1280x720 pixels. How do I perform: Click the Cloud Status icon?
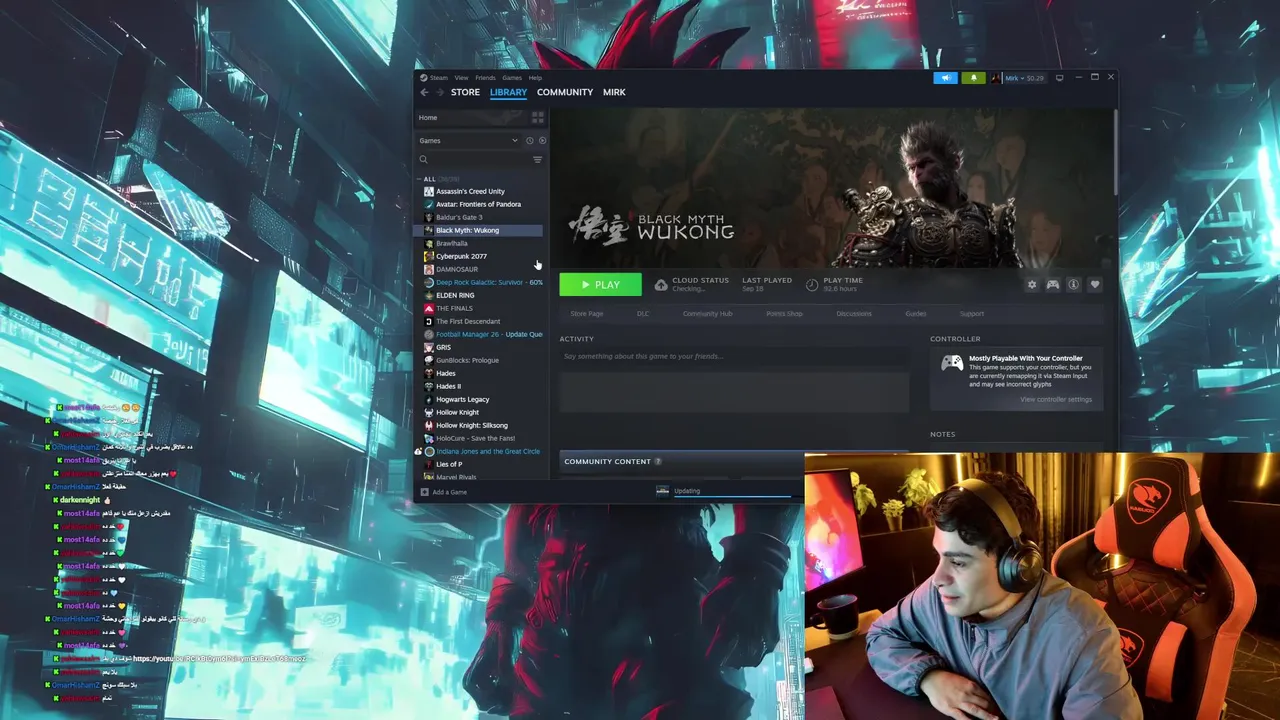pos(661,285)
